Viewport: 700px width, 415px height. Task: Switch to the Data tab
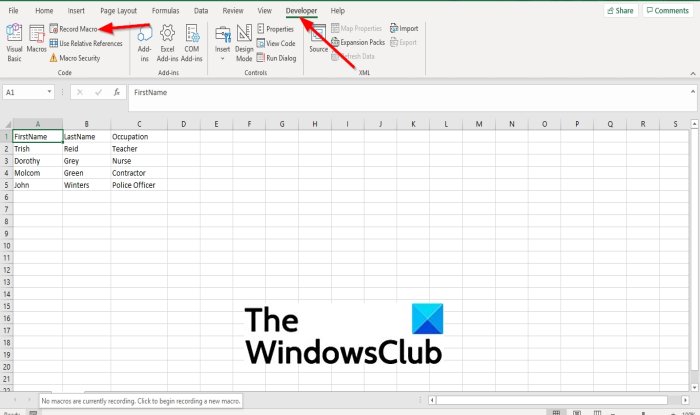tap(201, 10)
